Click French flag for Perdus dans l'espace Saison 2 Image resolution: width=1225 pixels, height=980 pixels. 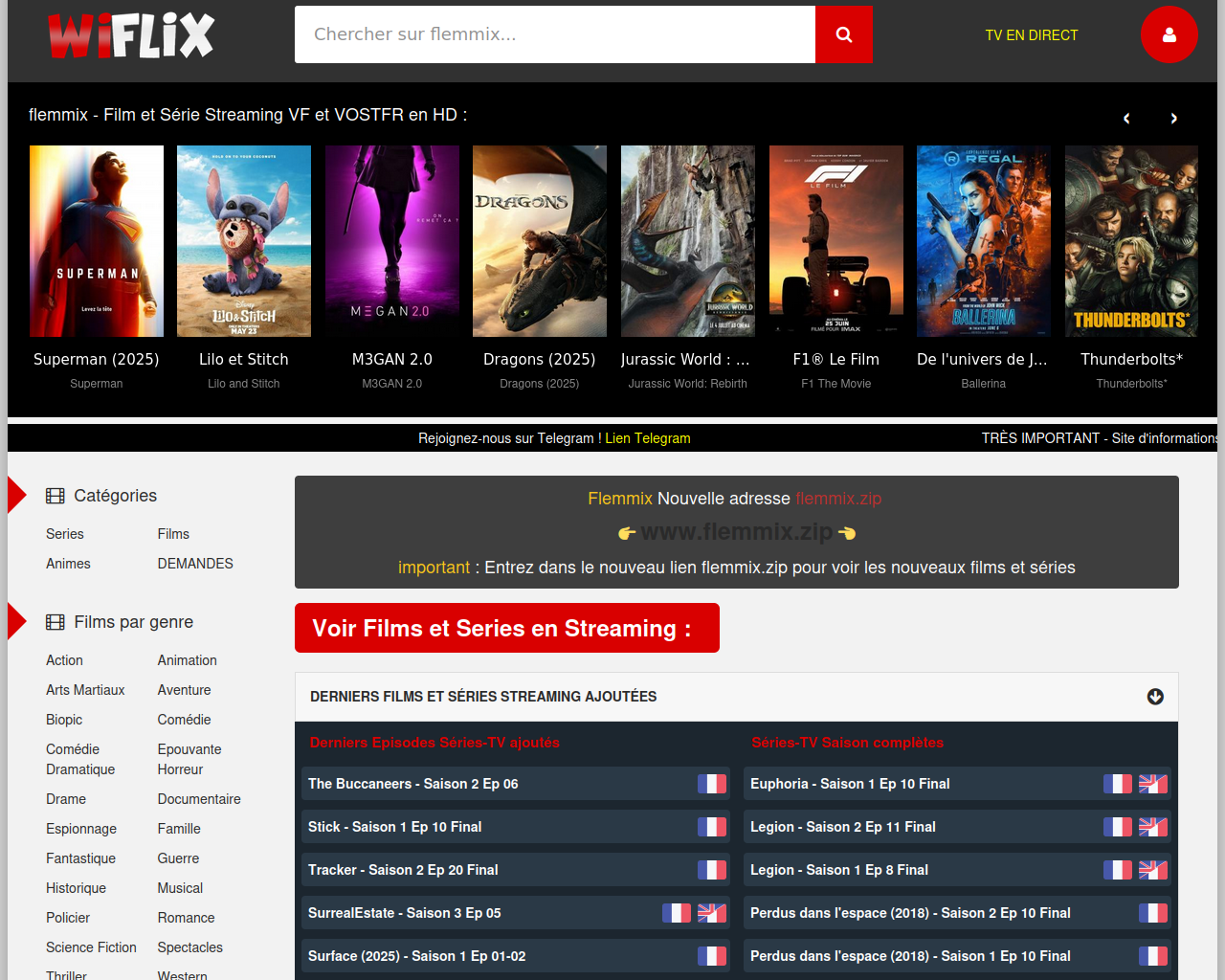click(1153, 913)
